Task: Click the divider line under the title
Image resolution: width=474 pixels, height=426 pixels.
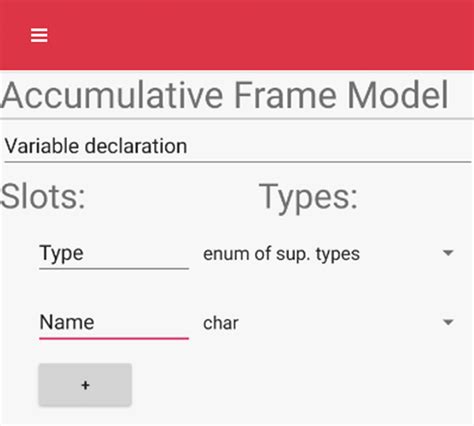Action: 237,118
